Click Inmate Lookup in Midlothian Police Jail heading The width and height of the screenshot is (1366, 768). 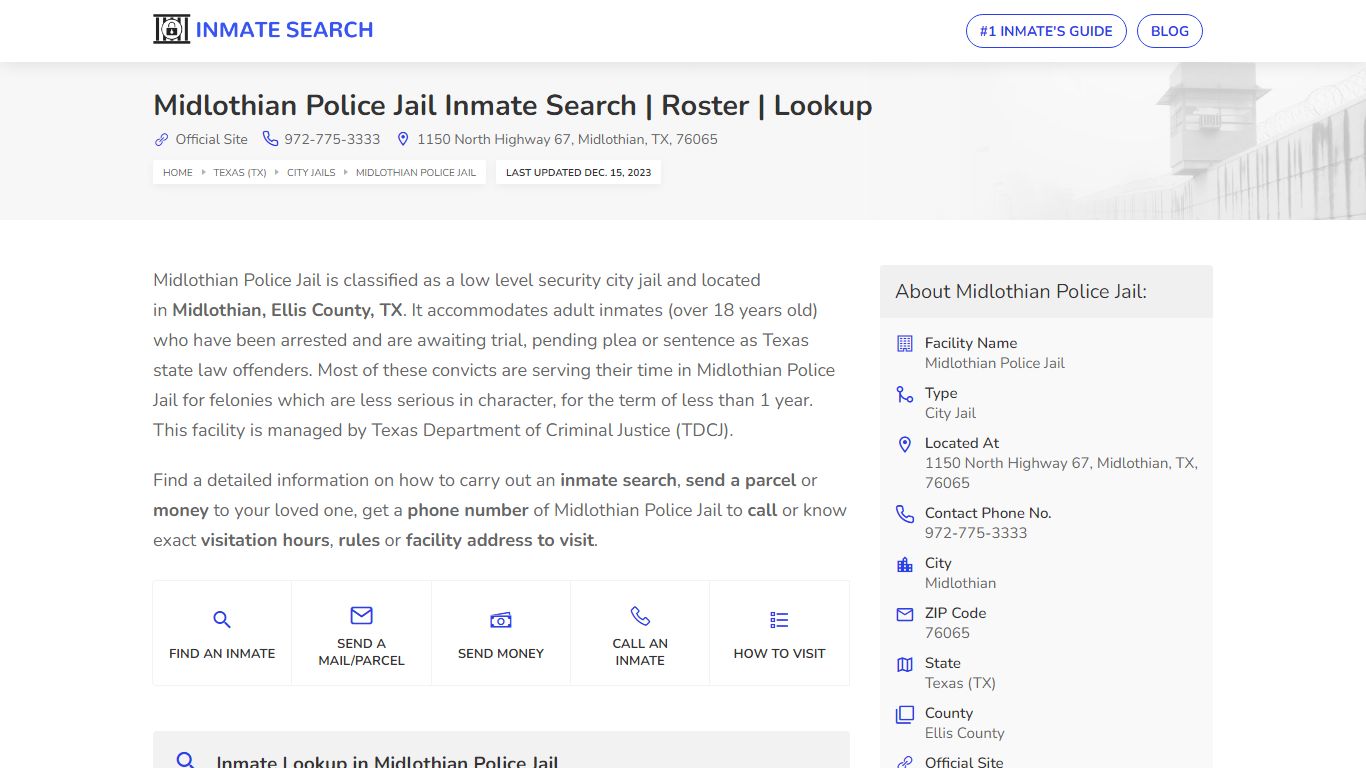pos(387,762)
